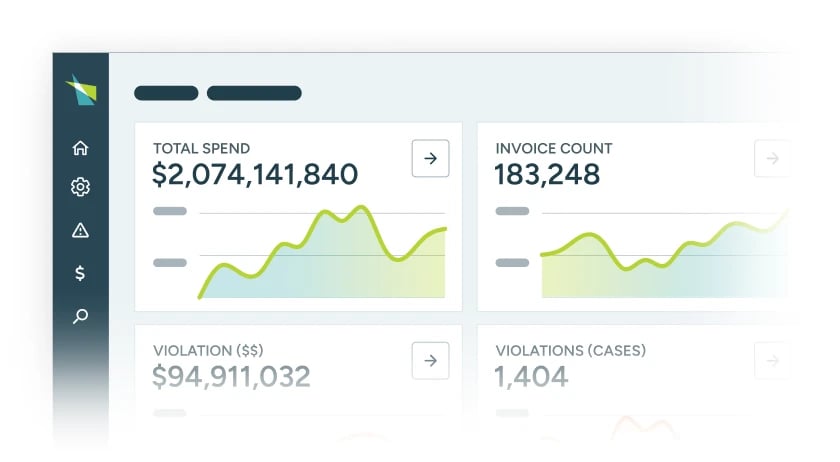Open search via the magnifying glass icon
Screen dimensions: 840x462
click(x=80, y=316)
